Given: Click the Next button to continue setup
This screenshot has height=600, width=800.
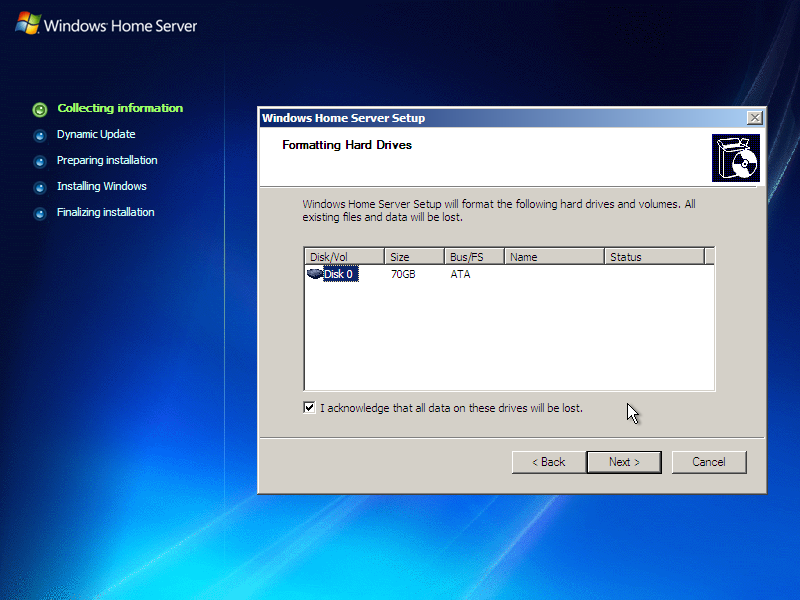Looking at the screenshot, I should 624,462.
